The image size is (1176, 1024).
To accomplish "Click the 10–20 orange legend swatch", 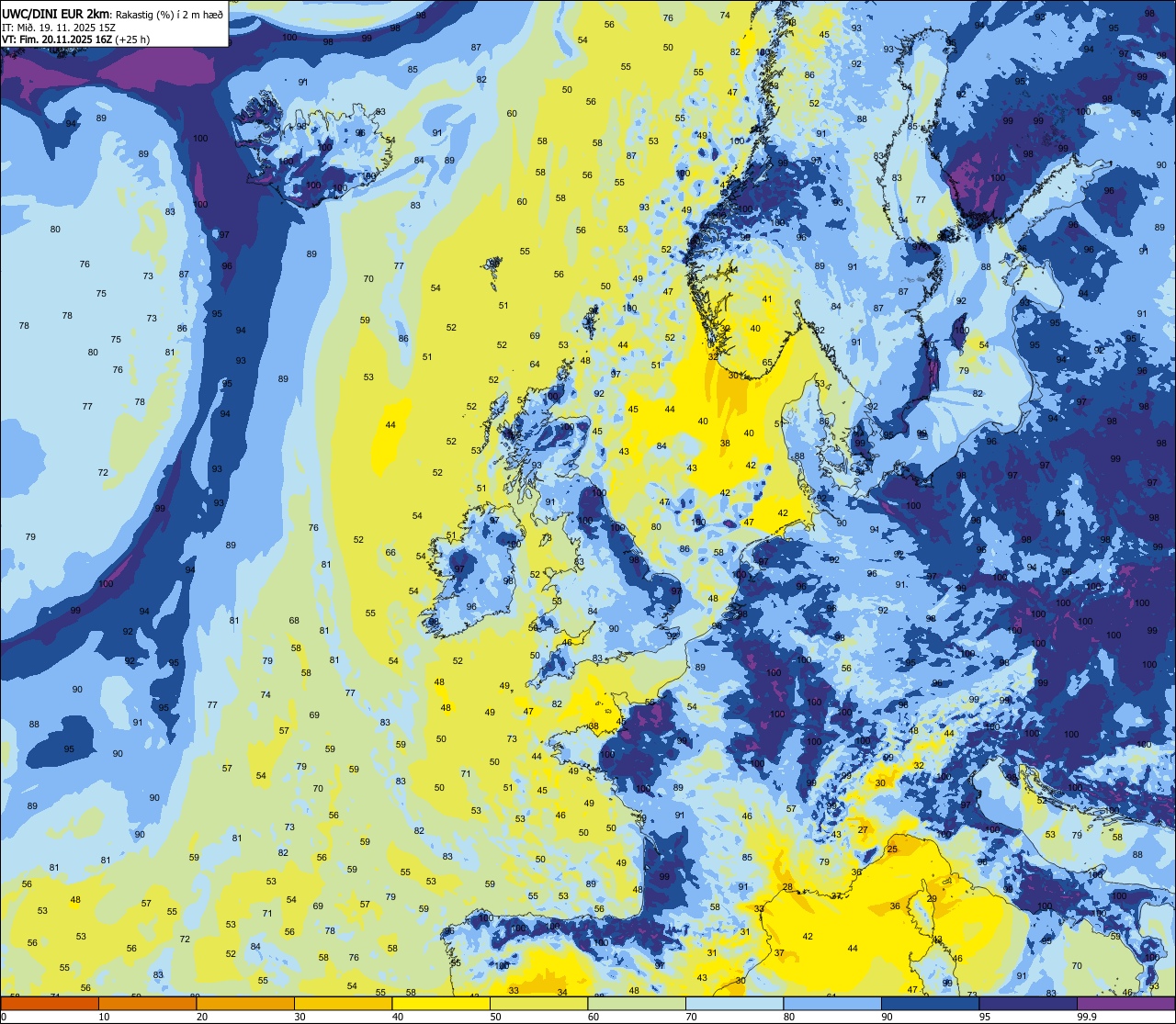I will pos(147,1004).
